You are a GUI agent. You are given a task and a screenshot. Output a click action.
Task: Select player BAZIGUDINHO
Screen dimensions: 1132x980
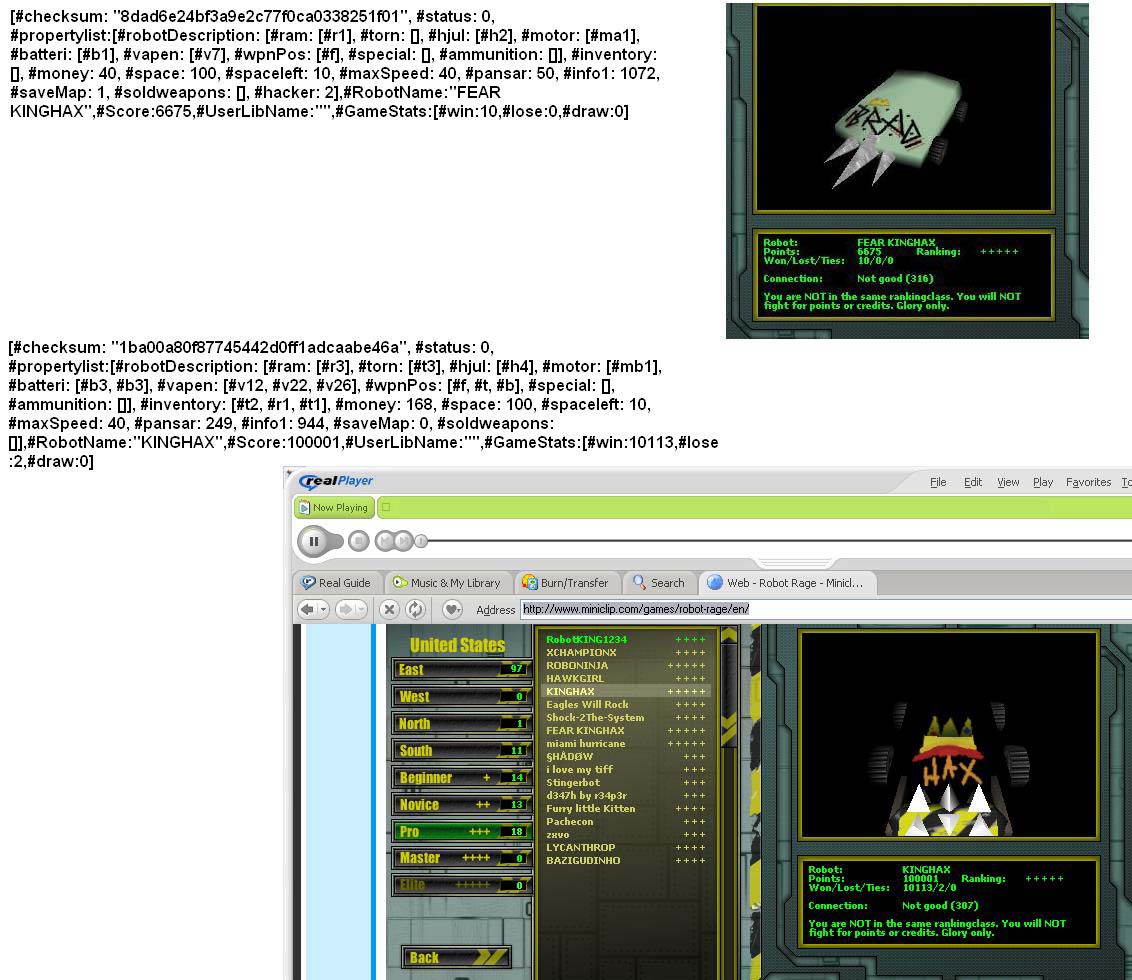click(625, 860)
